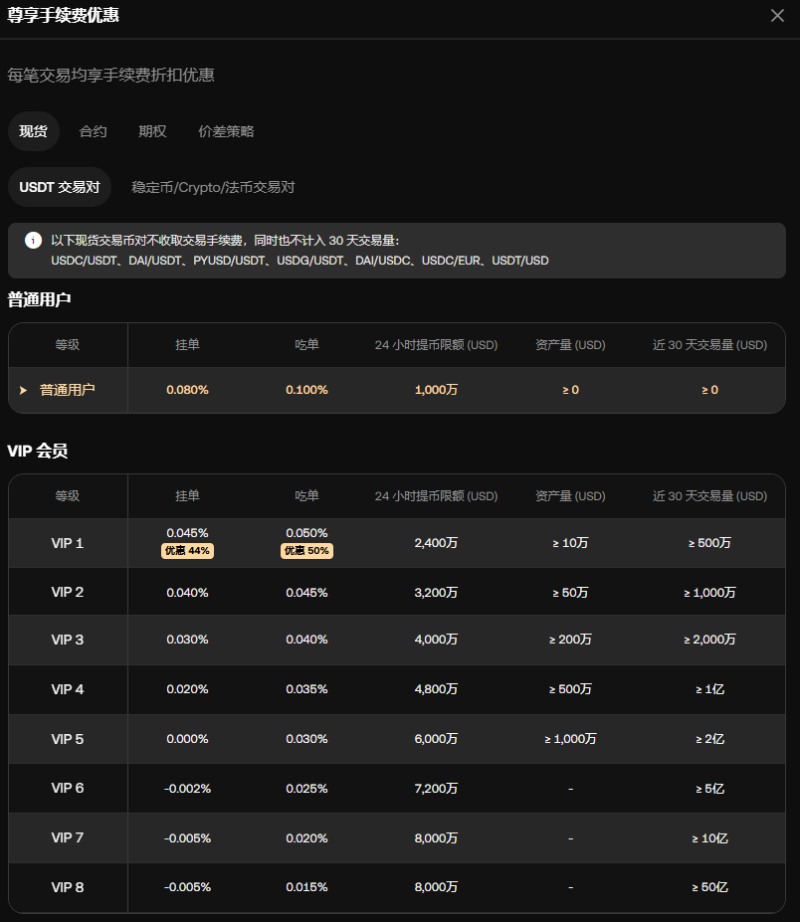Click the 优惠 50% badge under VIP 1 taker fee
Image resolution: width=800 pixels, height=922 pixels.
coord(306,550)
